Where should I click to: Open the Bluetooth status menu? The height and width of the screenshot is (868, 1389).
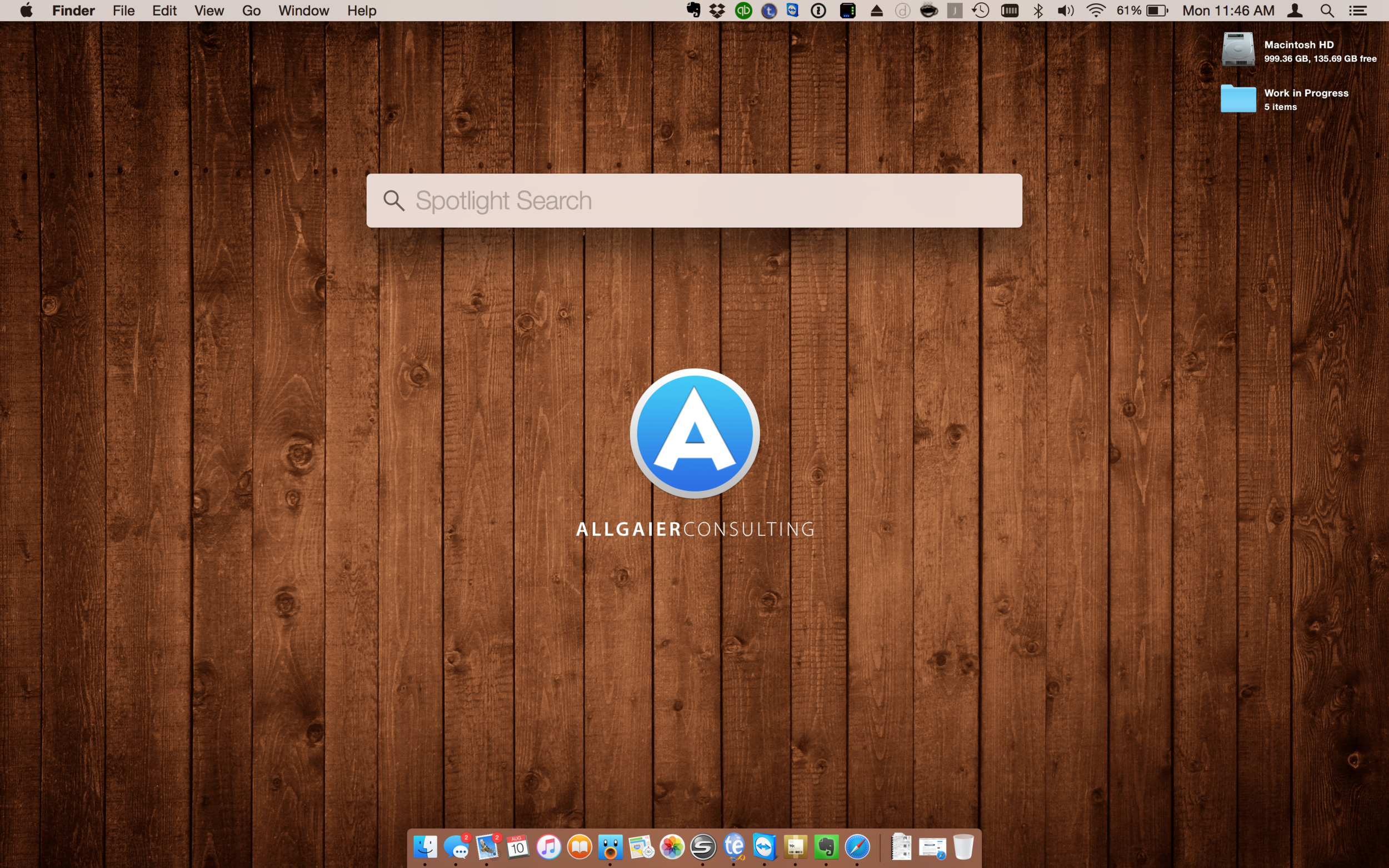click(x=1038, y=11)
